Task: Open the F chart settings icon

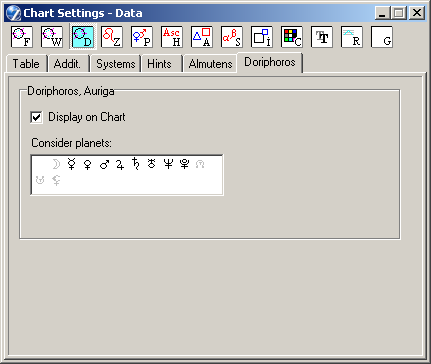Action: pos(22,37)
